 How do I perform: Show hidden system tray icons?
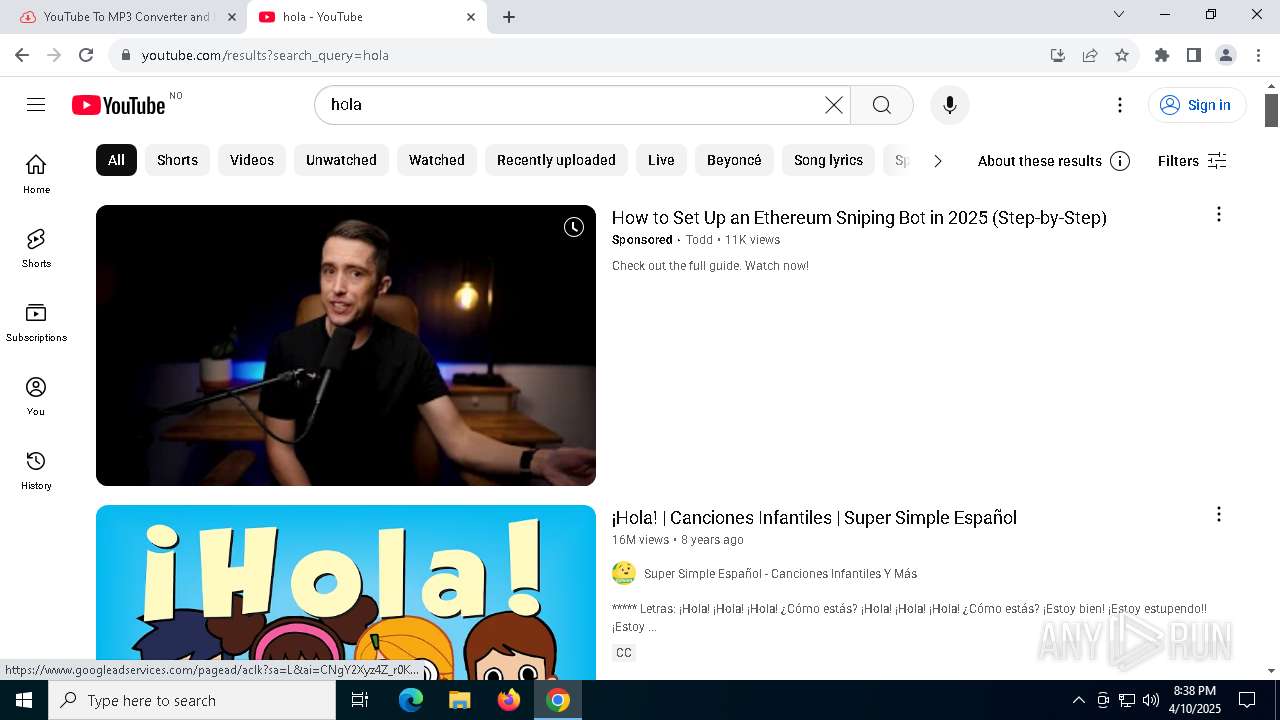point(1078,700)
